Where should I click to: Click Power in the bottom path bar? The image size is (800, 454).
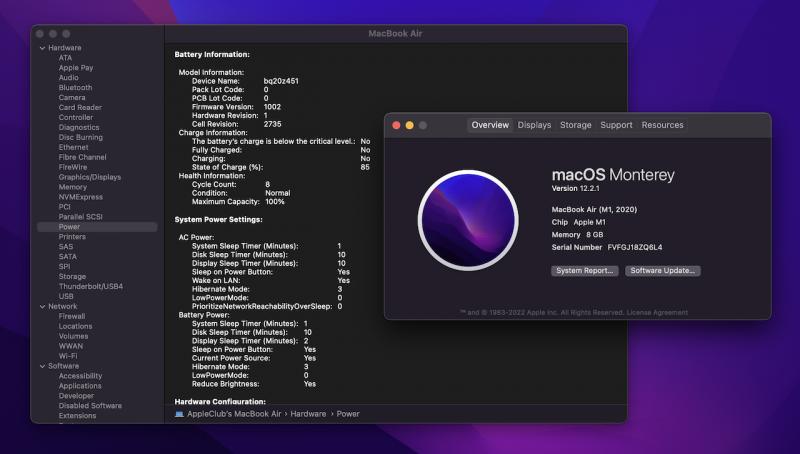[x=348, y=414]
